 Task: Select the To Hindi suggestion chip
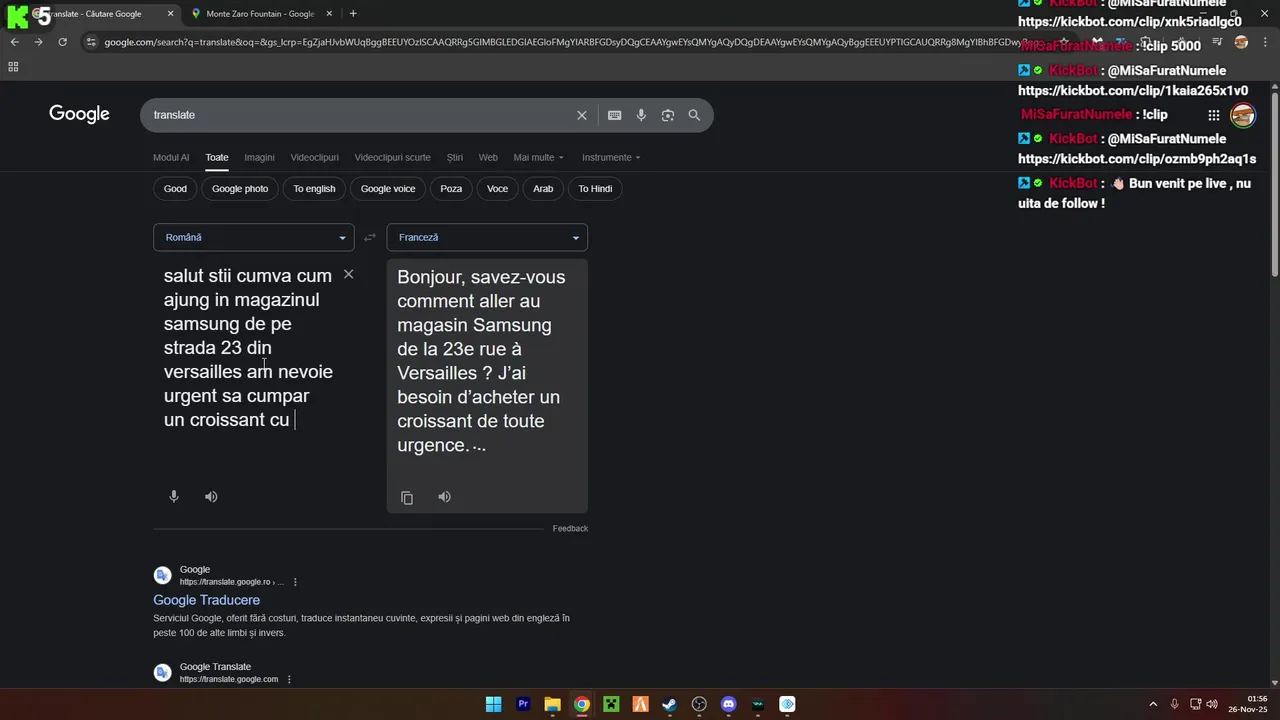[x=595, y=188]
